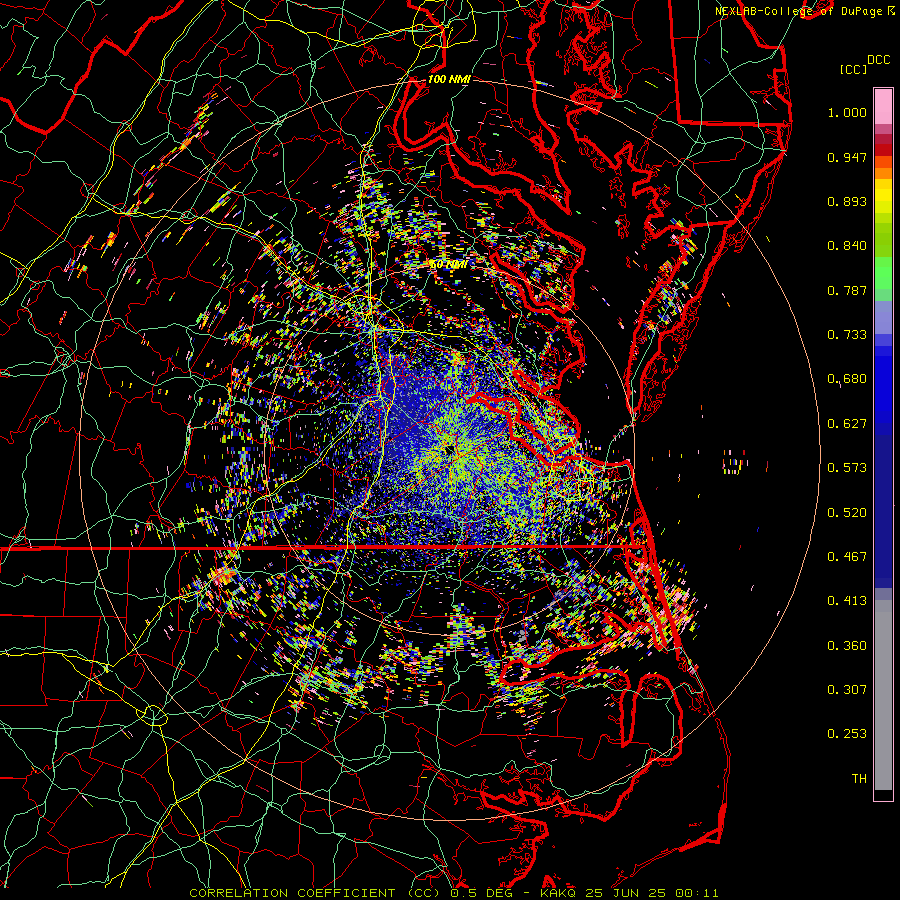Click the [CC] unit label by the legend

pyautogui.click(x=854, y=69)
